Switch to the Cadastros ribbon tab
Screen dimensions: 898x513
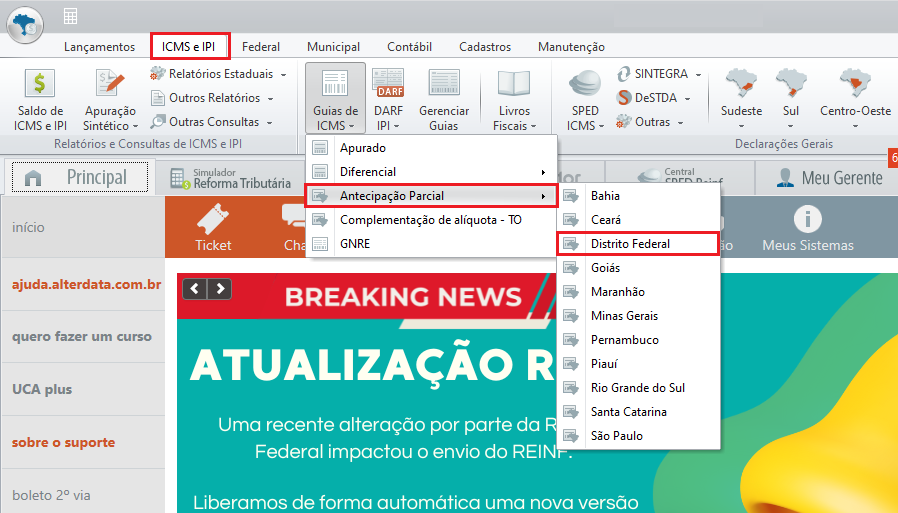pyautogui.click(x=485, y=47)
